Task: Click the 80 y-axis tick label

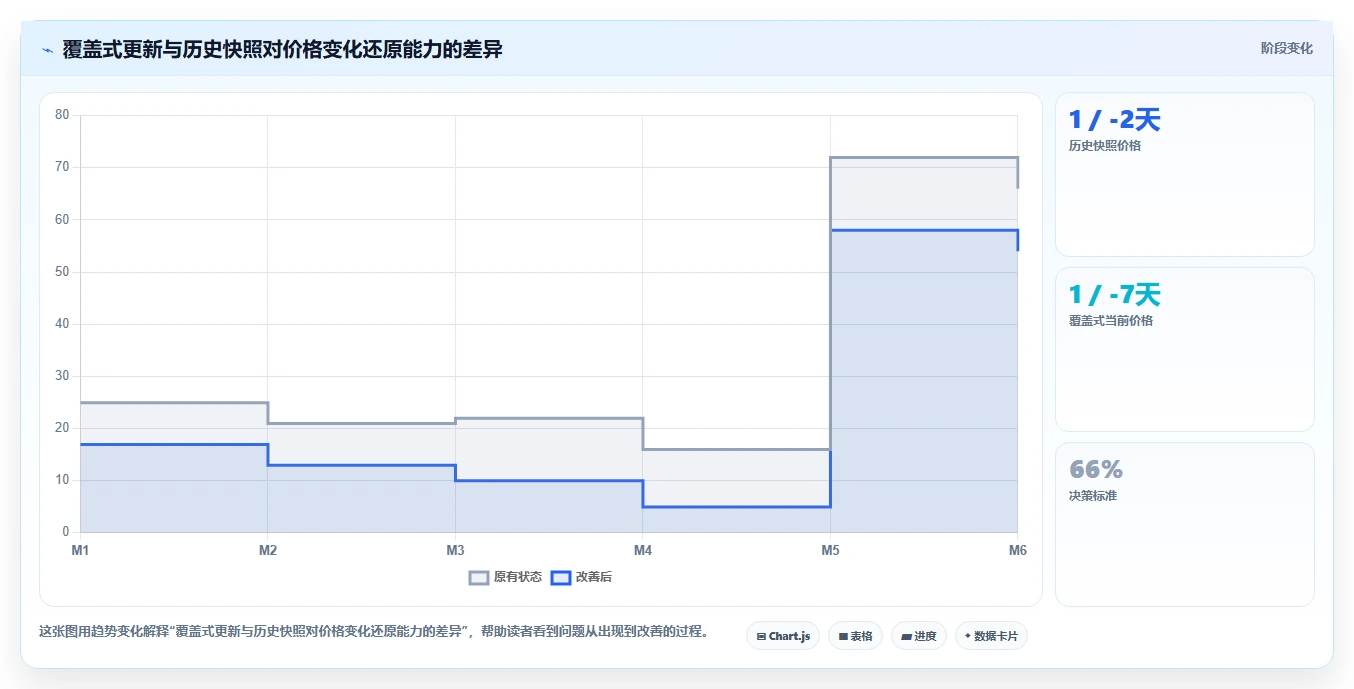Action: pyautogui.click(x=62, y=115)
